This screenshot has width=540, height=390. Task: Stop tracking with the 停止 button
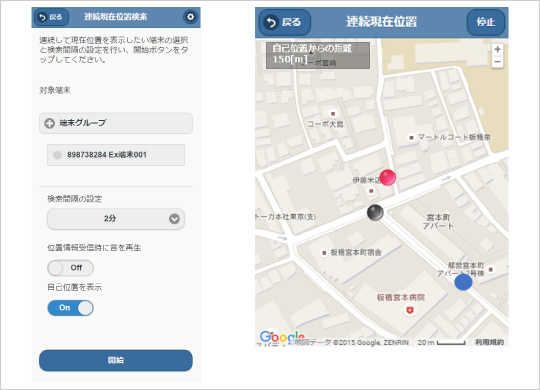pos(486,22)
